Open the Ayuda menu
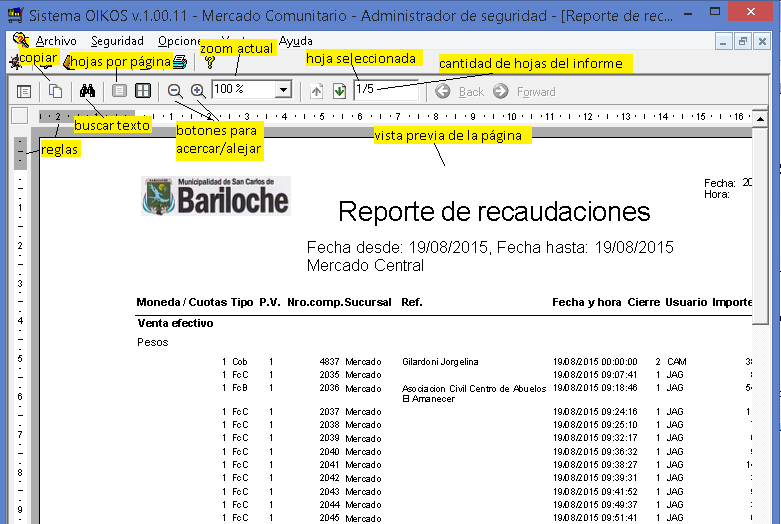This screenshot has width=781, height=524. point(296,41)
